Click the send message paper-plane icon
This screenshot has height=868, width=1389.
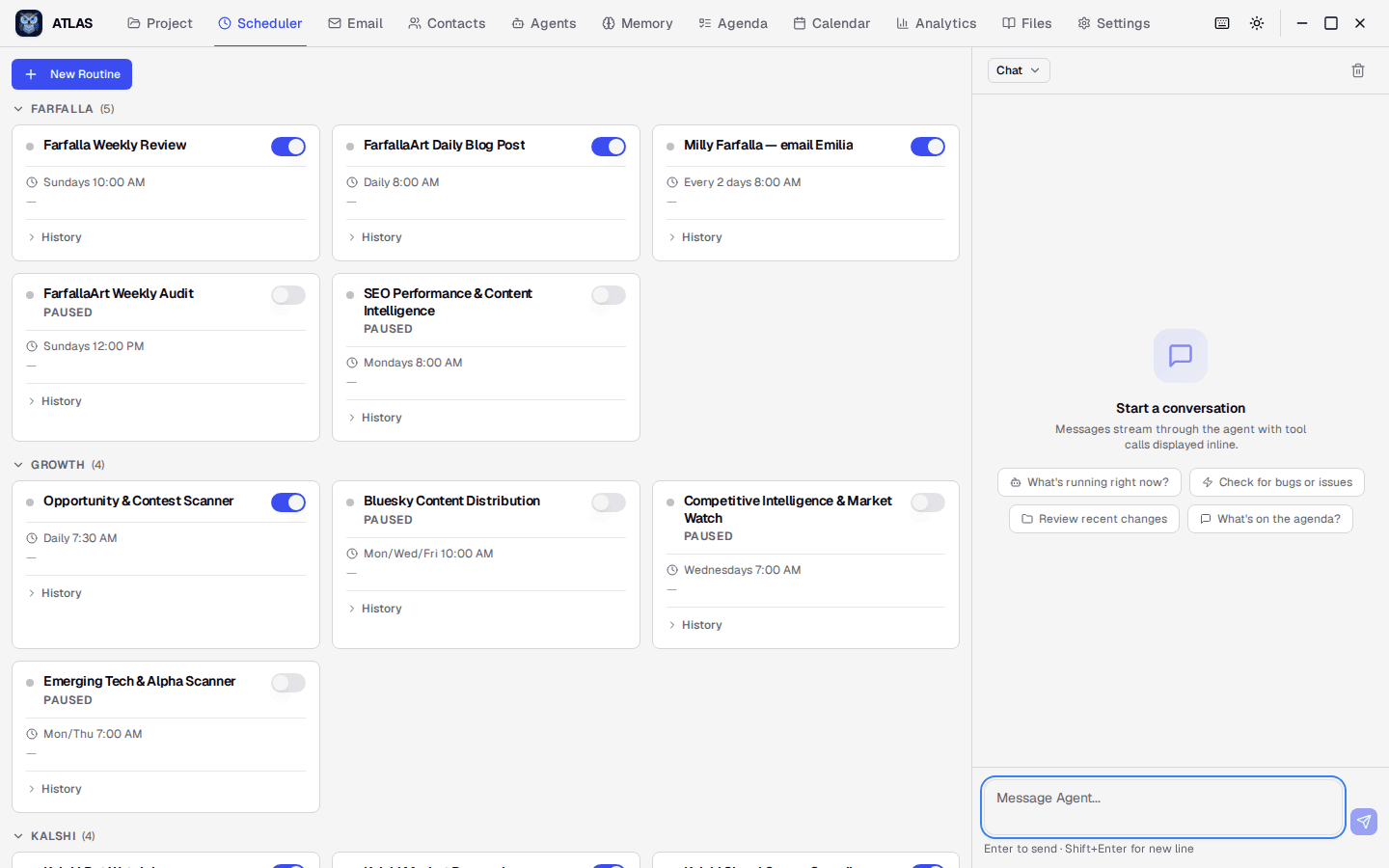click(1364, 822)
